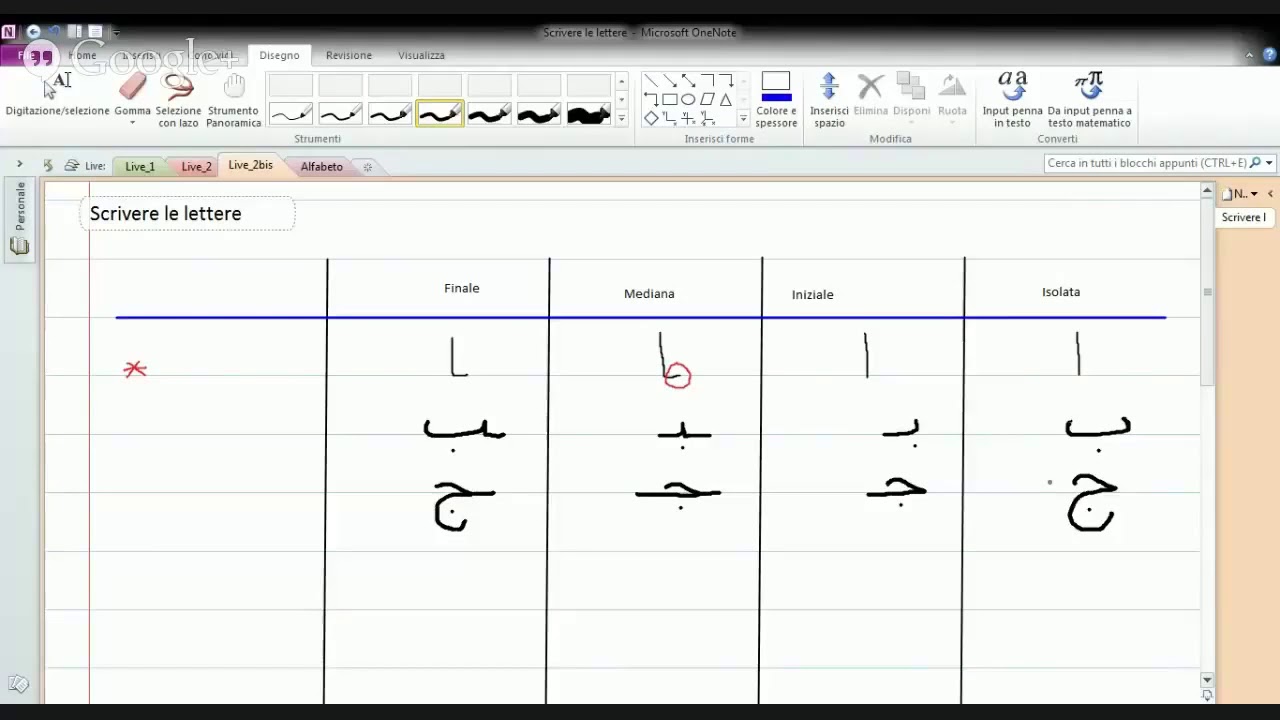Click the Finale column header text
The width and height of the screenshot is (1280, 720).
[x=462, y=288]
